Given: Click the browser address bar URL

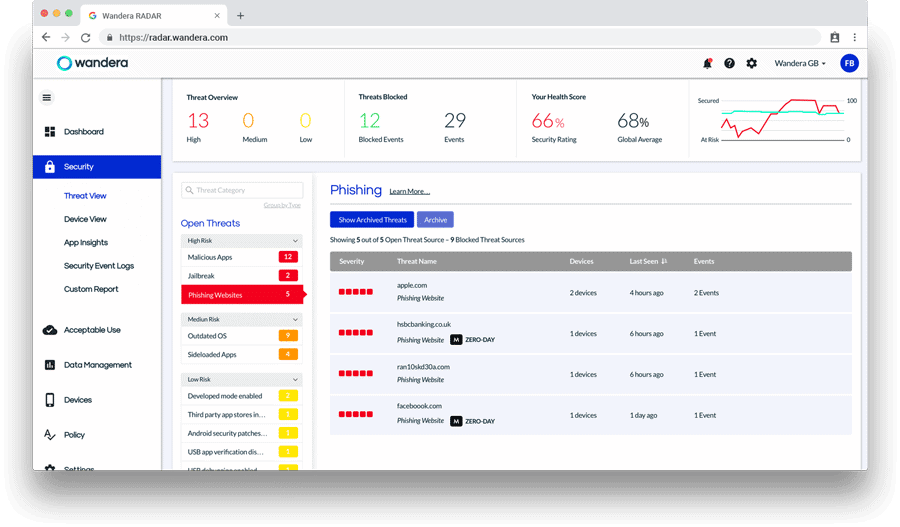Looking at the screenshot, I should click(x=173, y=37).
